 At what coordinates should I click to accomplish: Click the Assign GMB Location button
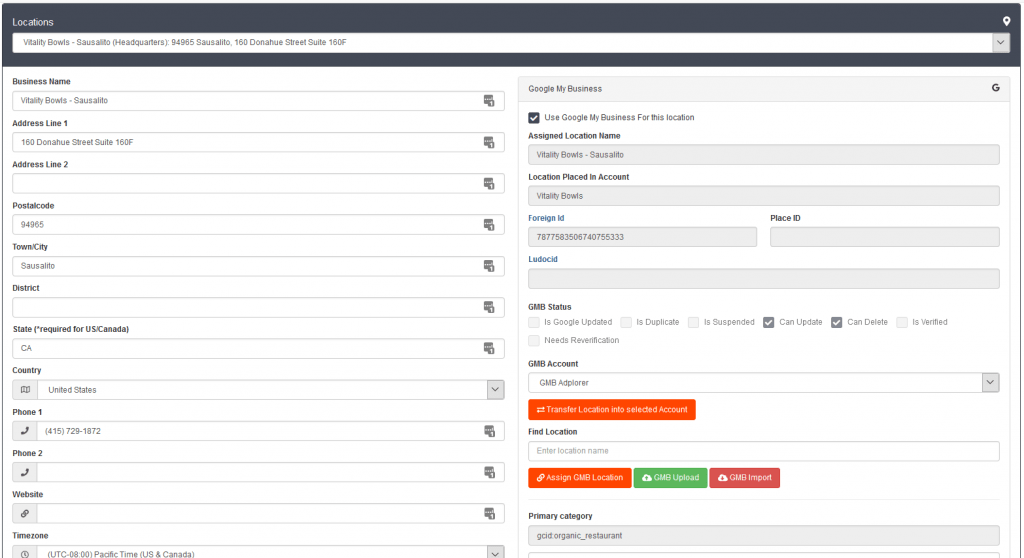579,478
